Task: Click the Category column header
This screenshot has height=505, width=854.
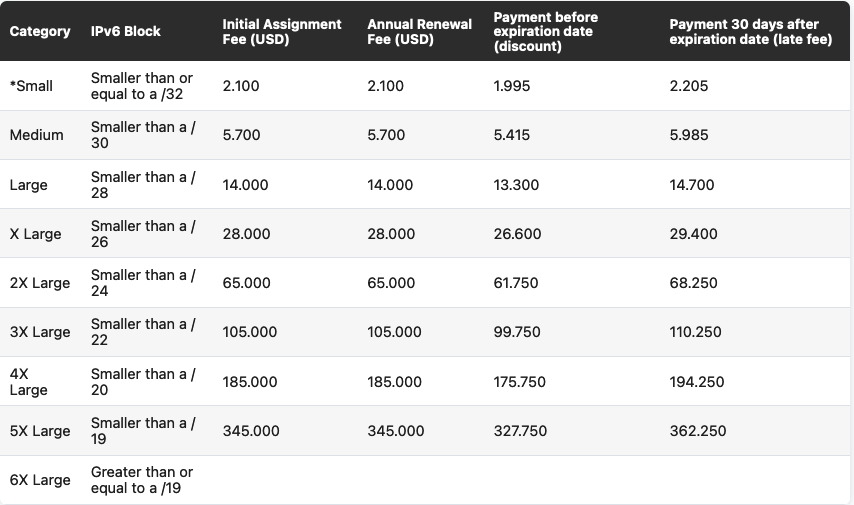Action: click(x=40, y=31)
